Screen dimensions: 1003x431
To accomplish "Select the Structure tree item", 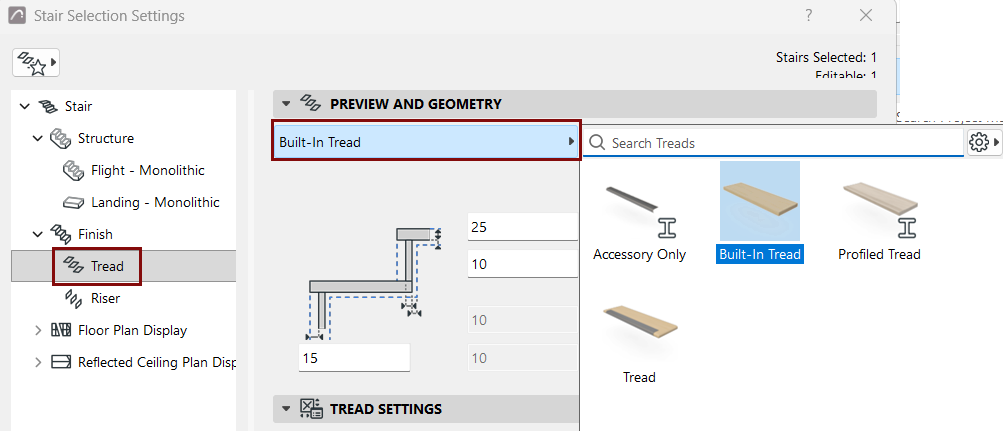I will pos(106,138).
